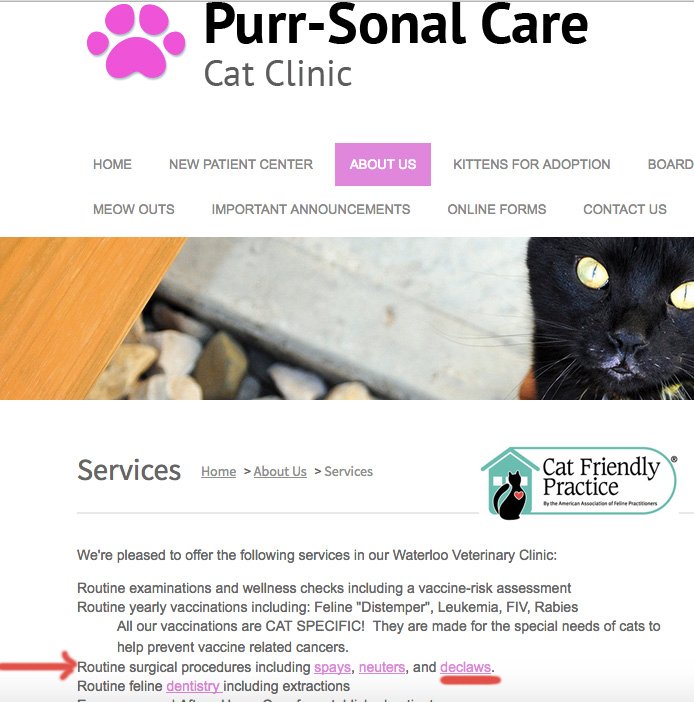Click the Home breadcrumb link

218,471
